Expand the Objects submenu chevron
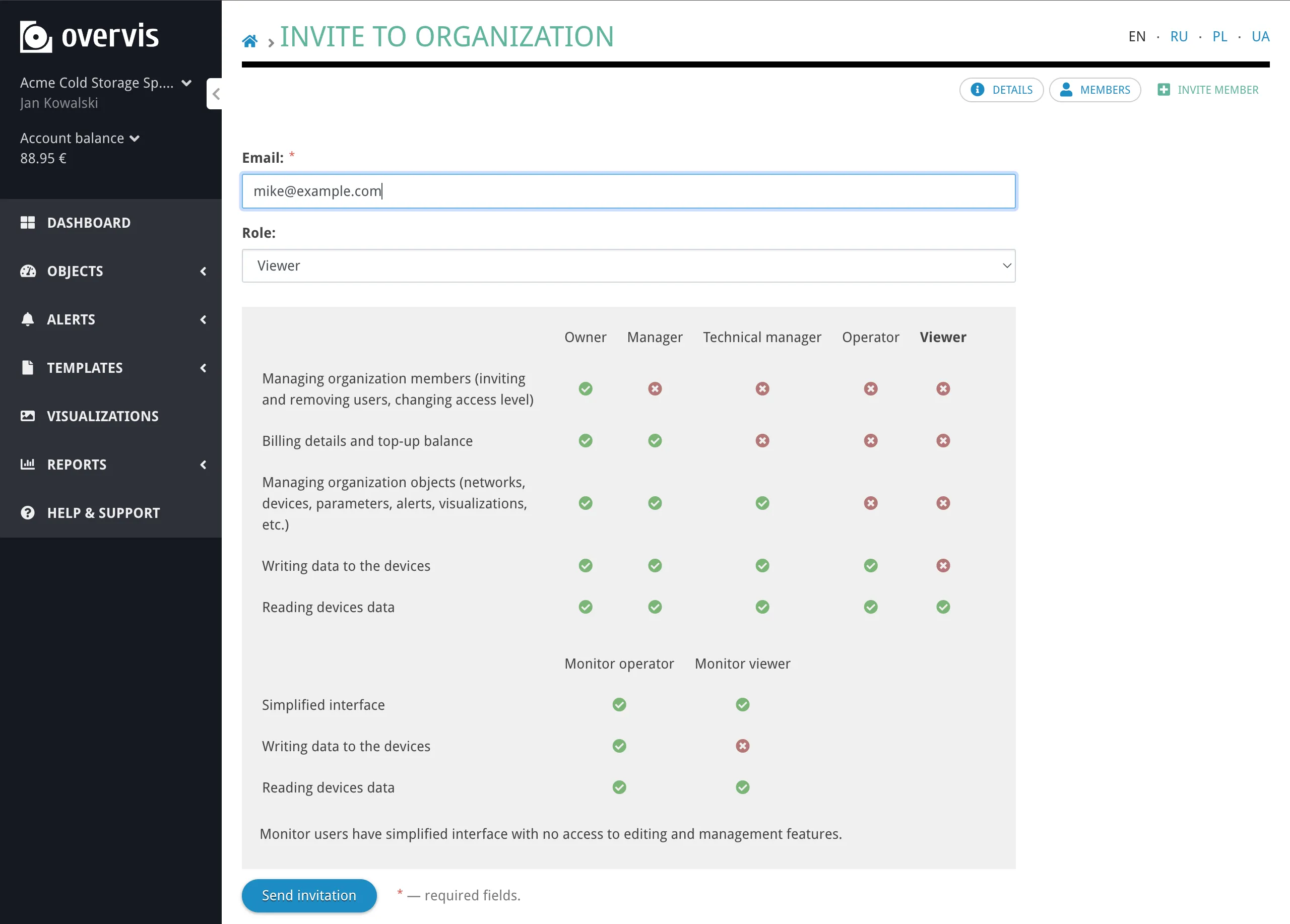The image size is (1290, 924). (x=203, y=271)
